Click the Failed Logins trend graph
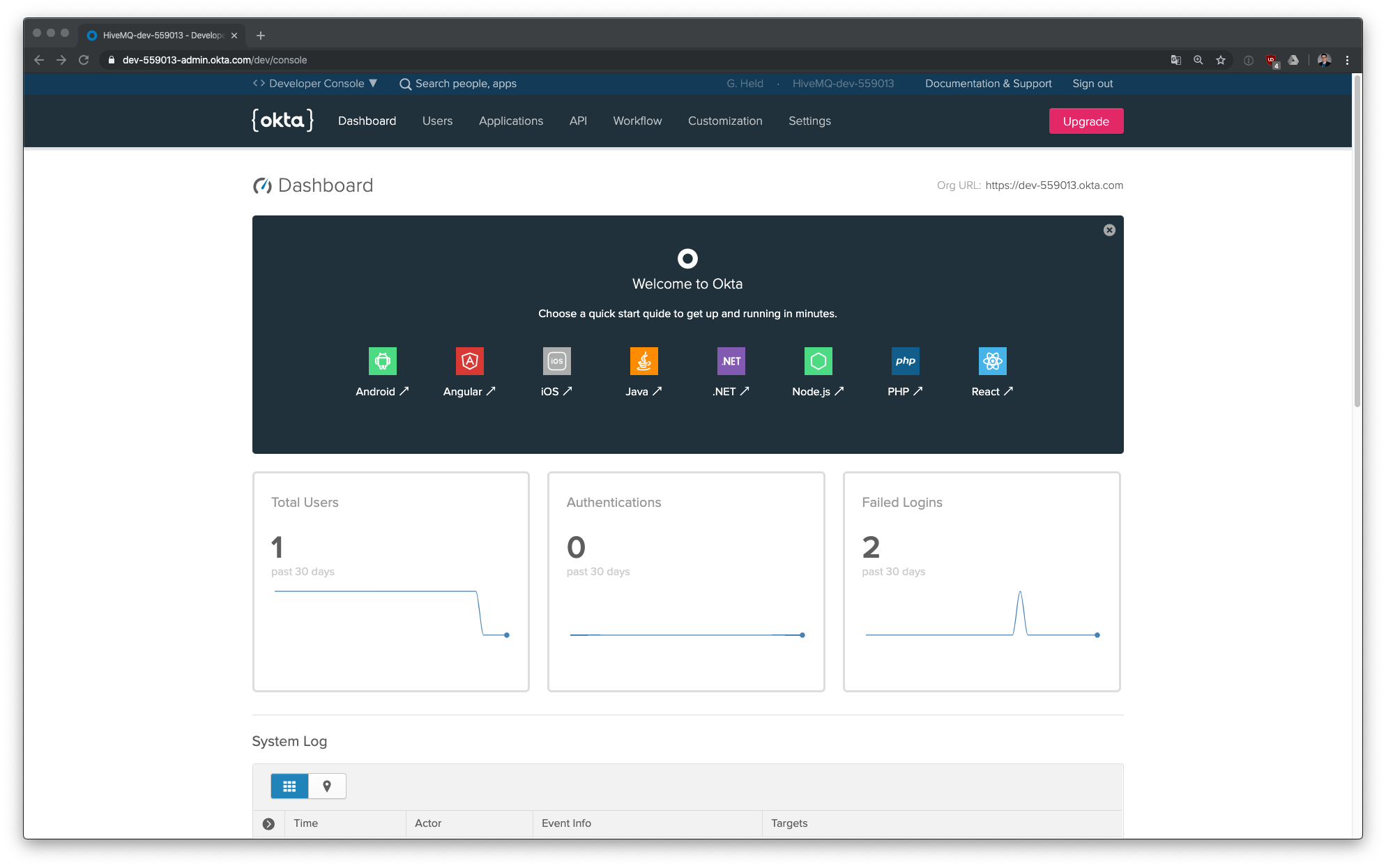 click(982, 616)
